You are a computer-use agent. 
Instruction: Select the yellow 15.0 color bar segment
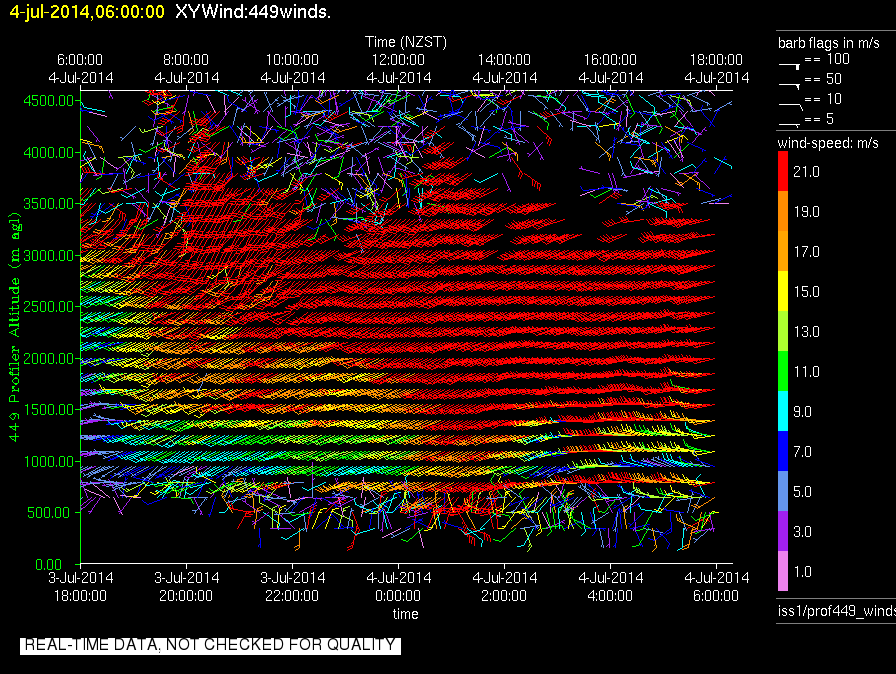coord(783,291)
